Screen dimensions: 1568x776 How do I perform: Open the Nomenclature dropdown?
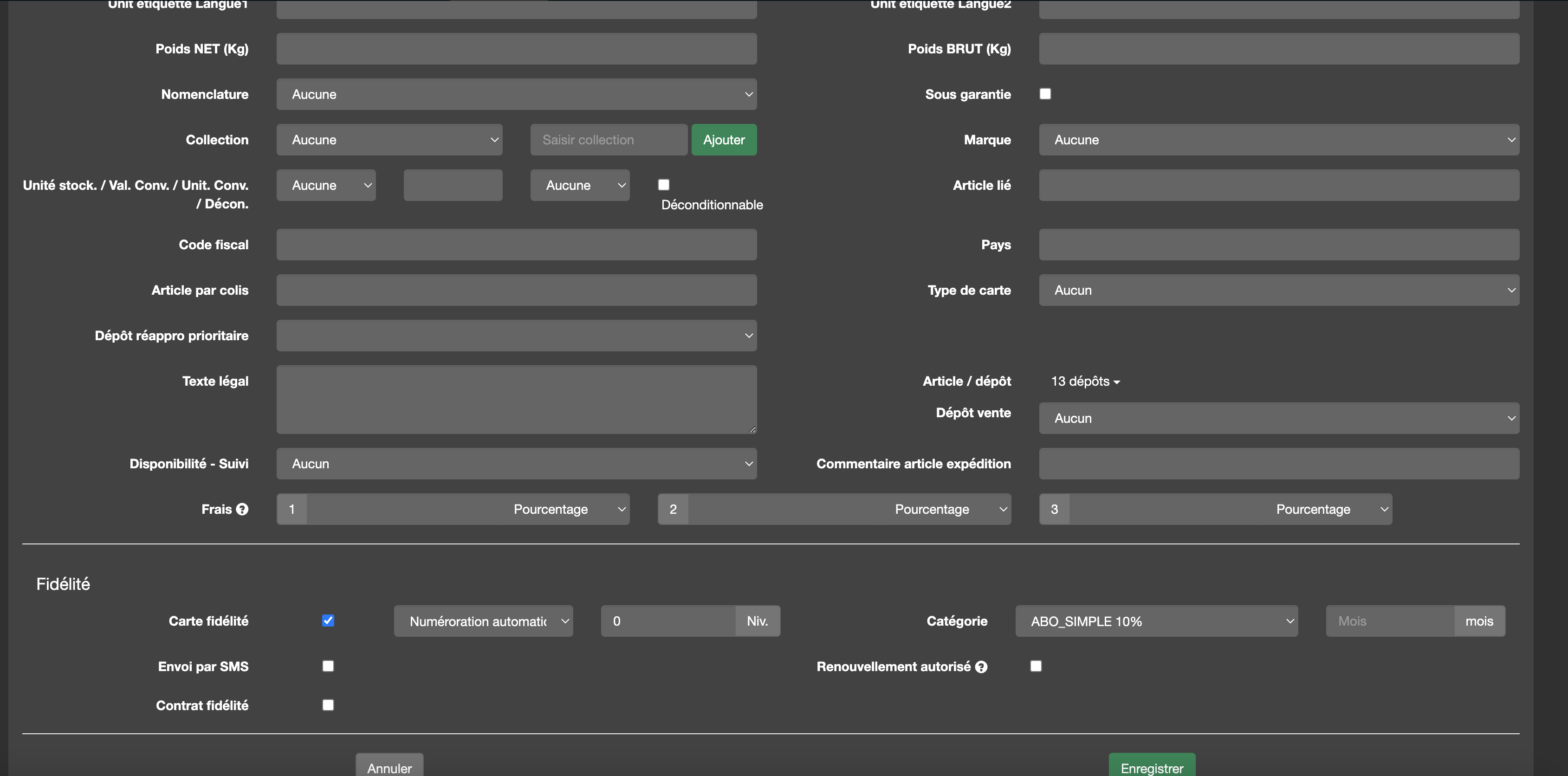coord(517,94)
